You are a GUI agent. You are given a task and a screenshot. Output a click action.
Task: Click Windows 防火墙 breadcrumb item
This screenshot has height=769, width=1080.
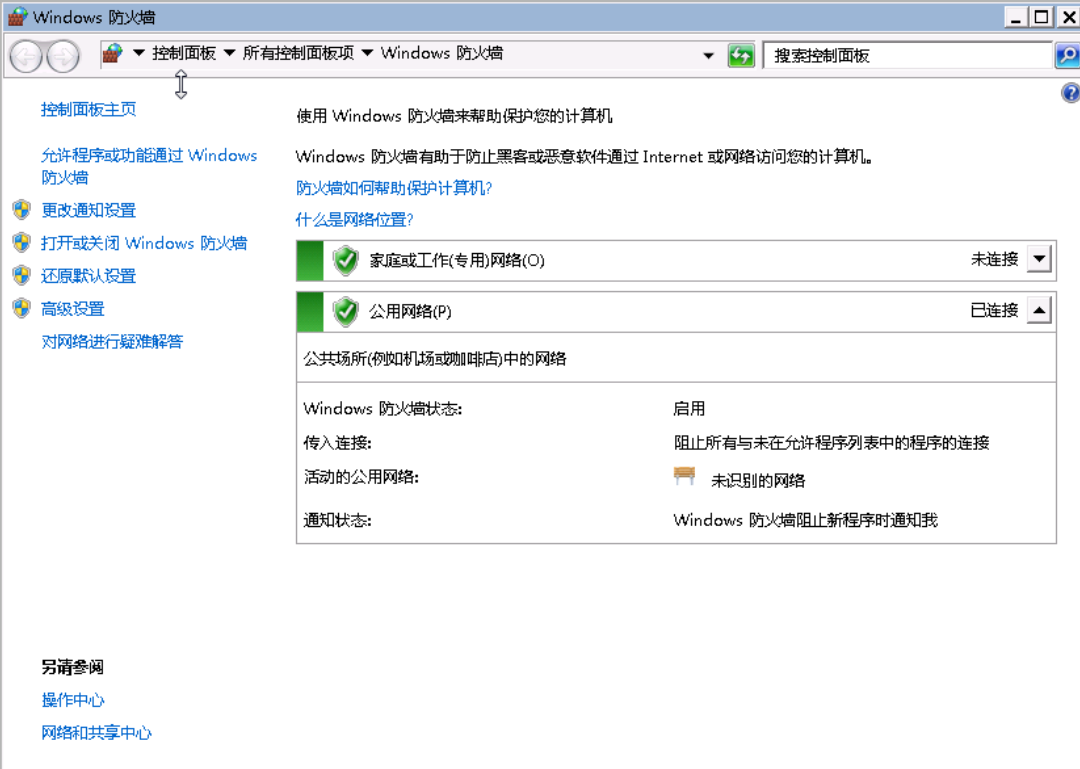click(x=442, y=53)
